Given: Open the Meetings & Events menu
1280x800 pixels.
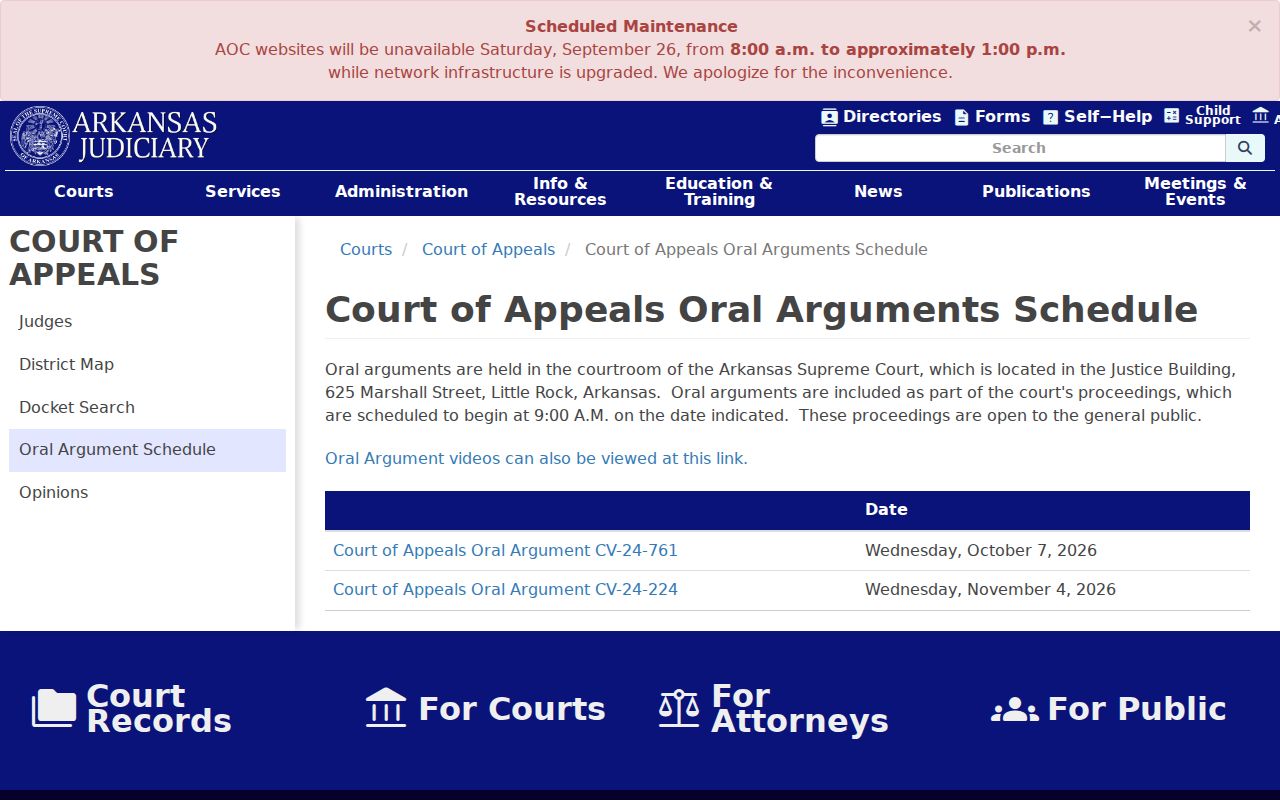Looking at the screenshot, I should [1195, 191].
